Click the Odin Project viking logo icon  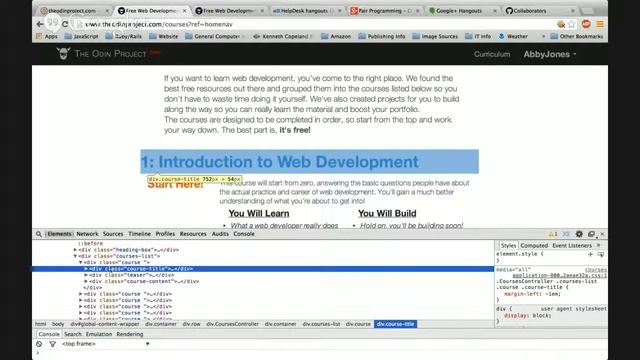tap(63, 53)
